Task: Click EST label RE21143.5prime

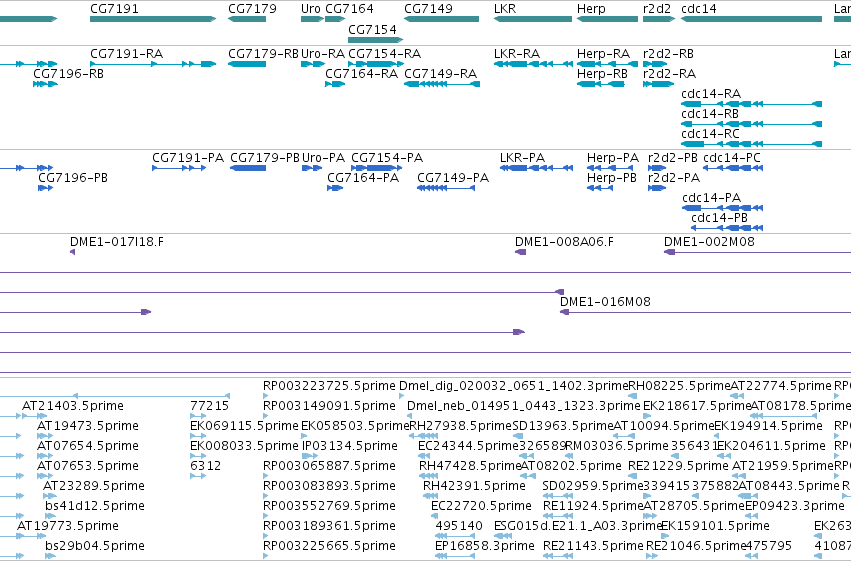Action: point(593,546)
